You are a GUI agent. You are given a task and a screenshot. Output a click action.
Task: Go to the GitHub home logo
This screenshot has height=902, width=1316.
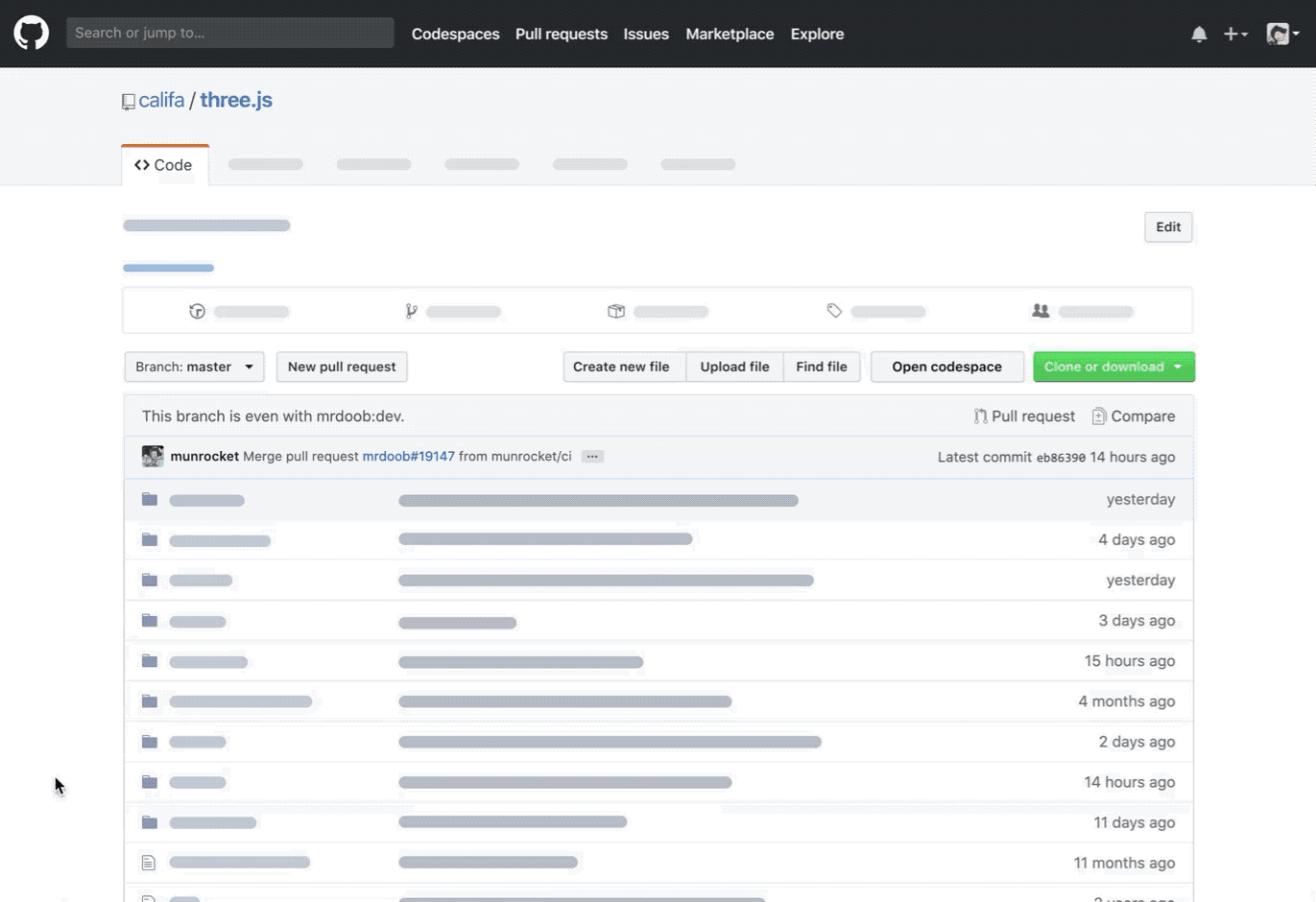(x=32, y=33)
